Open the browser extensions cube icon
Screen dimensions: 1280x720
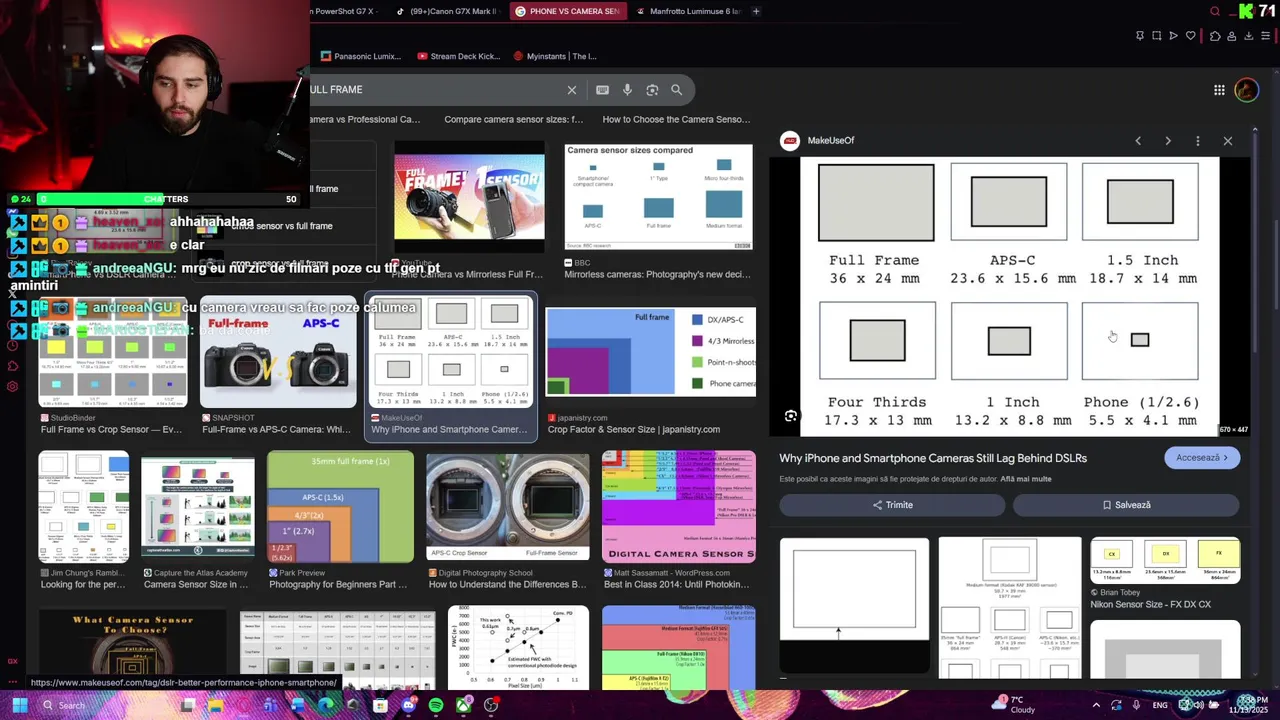click(x=1215, y=36)
